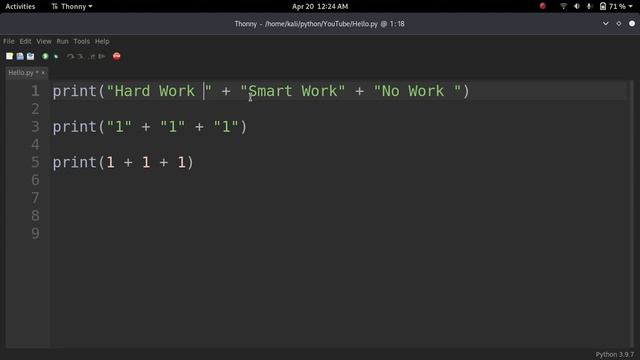Click the Step out debug icon
The height and width of the screenshot is (360, 640).
click(91, 56)
